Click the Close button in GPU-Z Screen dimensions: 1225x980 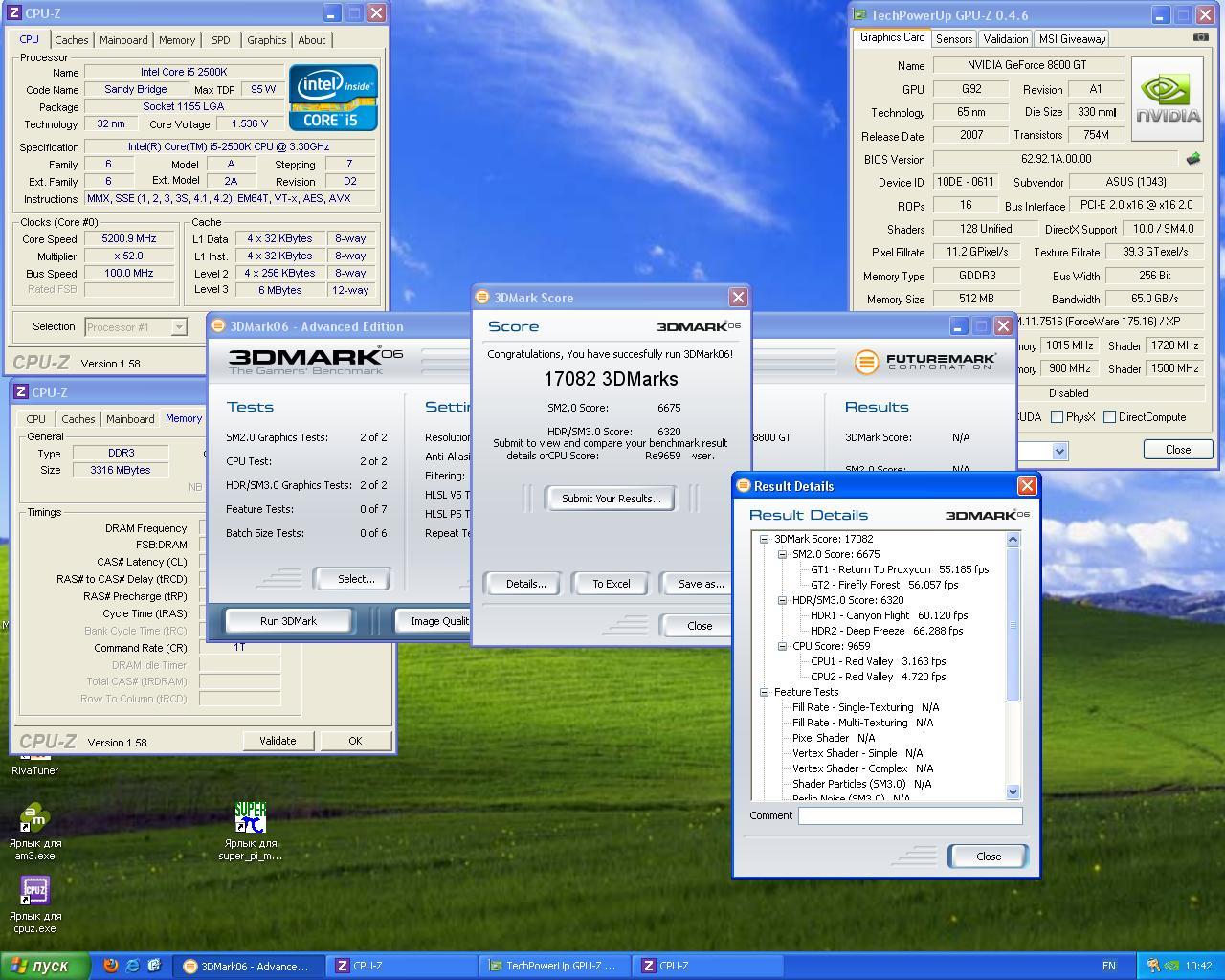click(1177, 450)
